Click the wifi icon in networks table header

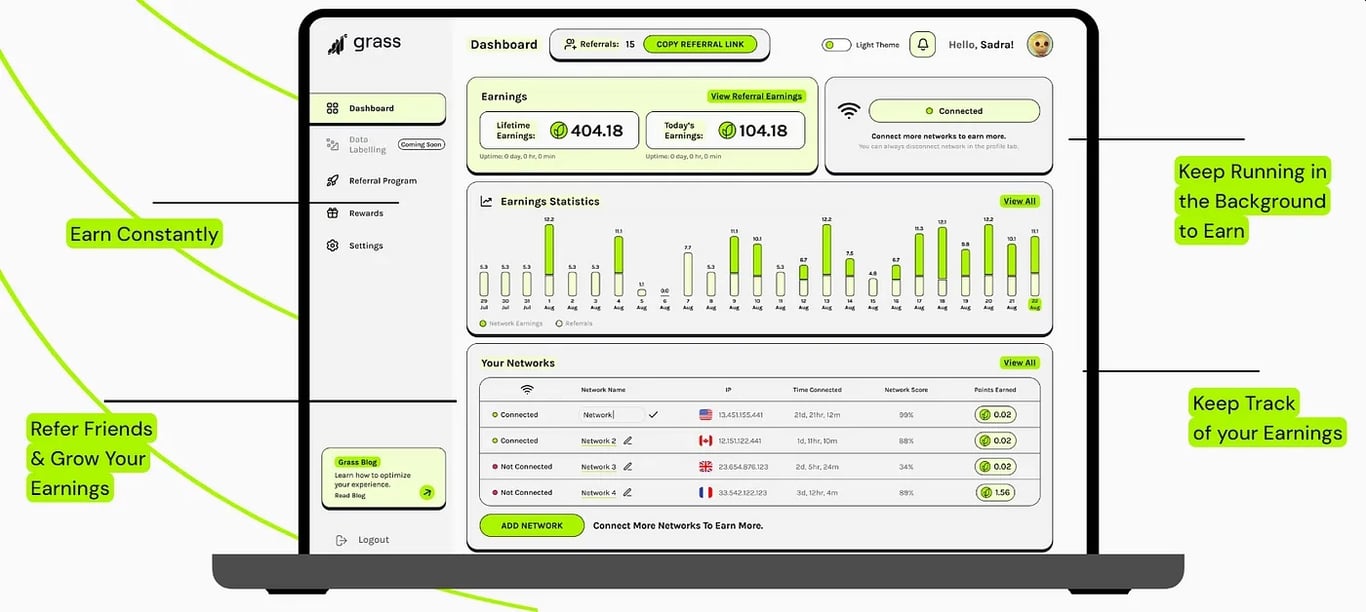click(527, 389)
